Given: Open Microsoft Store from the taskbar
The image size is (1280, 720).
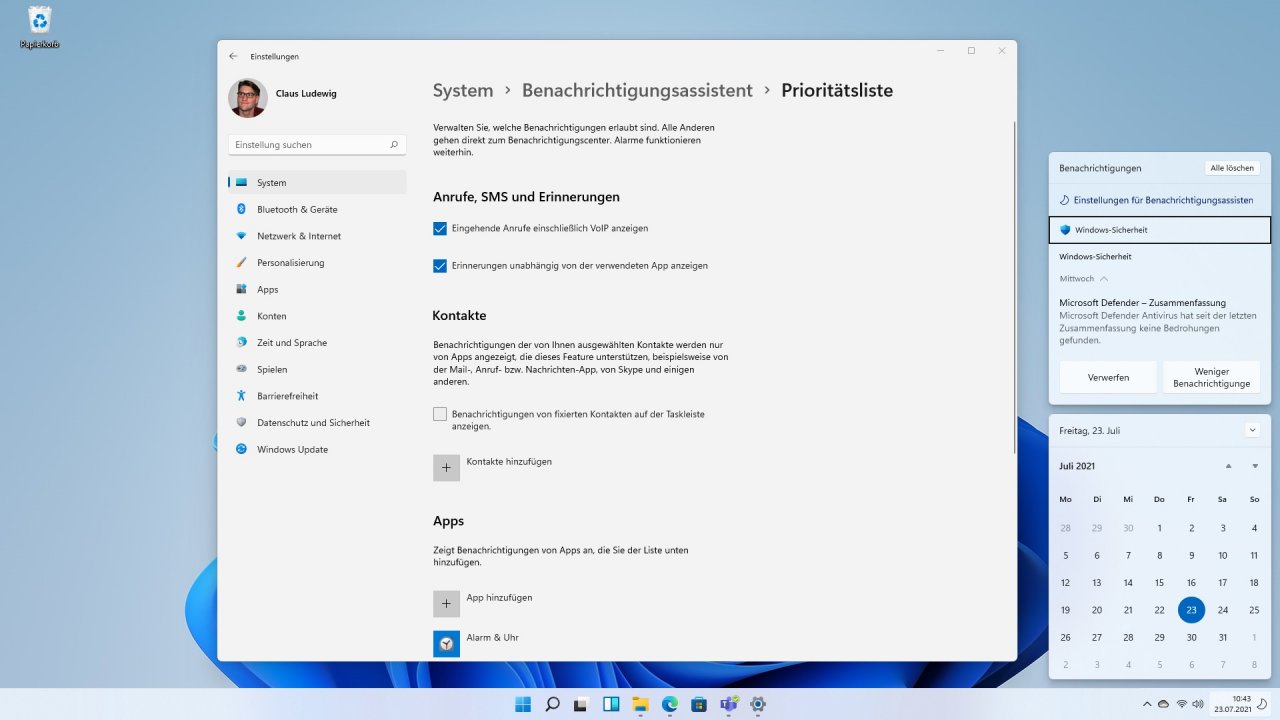Looking at the screenshot, I should click(699, 704).
